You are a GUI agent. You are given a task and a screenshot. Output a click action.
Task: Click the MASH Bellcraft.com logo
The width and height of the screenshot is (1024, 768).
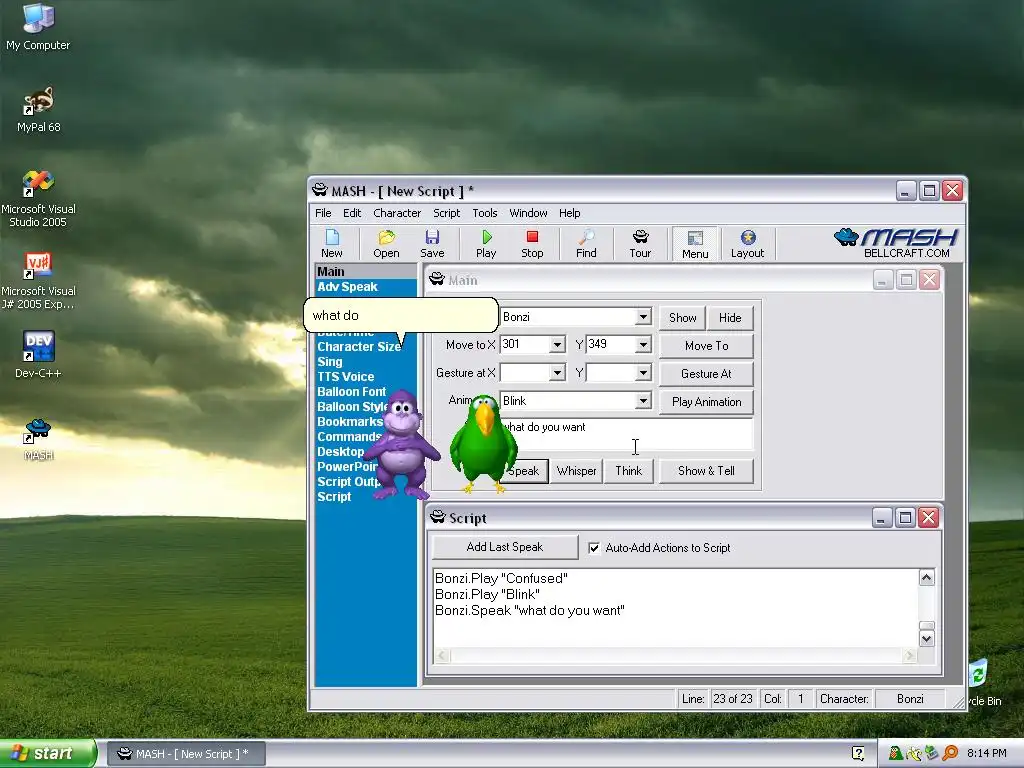[x=896, y=243]
